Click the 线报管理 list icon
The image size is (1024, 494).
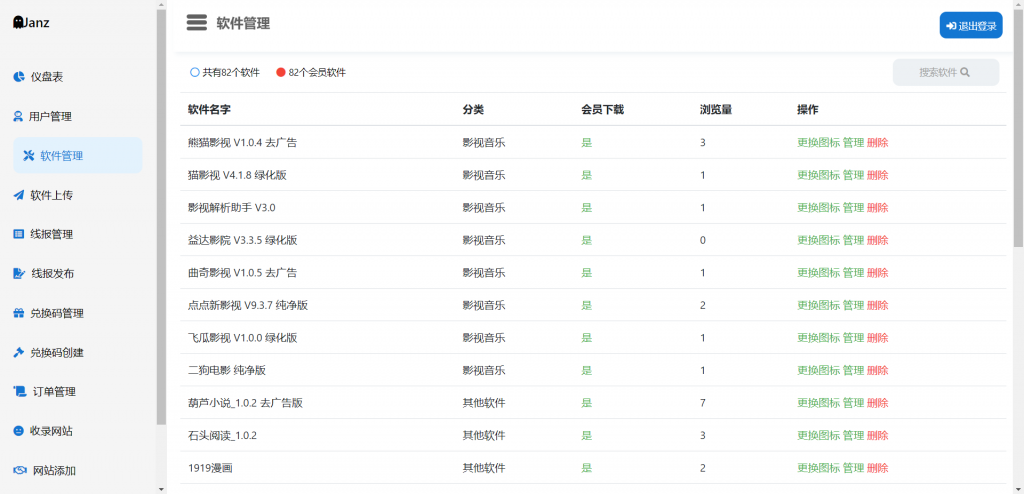pyautogui.click(x=19, y=234)
